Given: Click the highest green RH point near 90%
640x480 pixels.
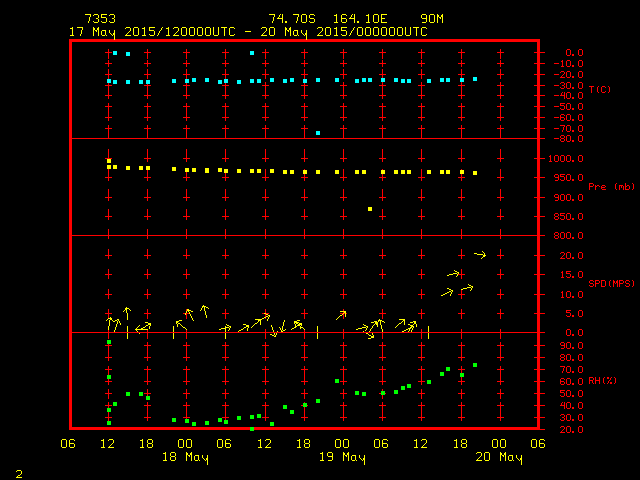Looking at the screenshot, I should click(109, 342).
